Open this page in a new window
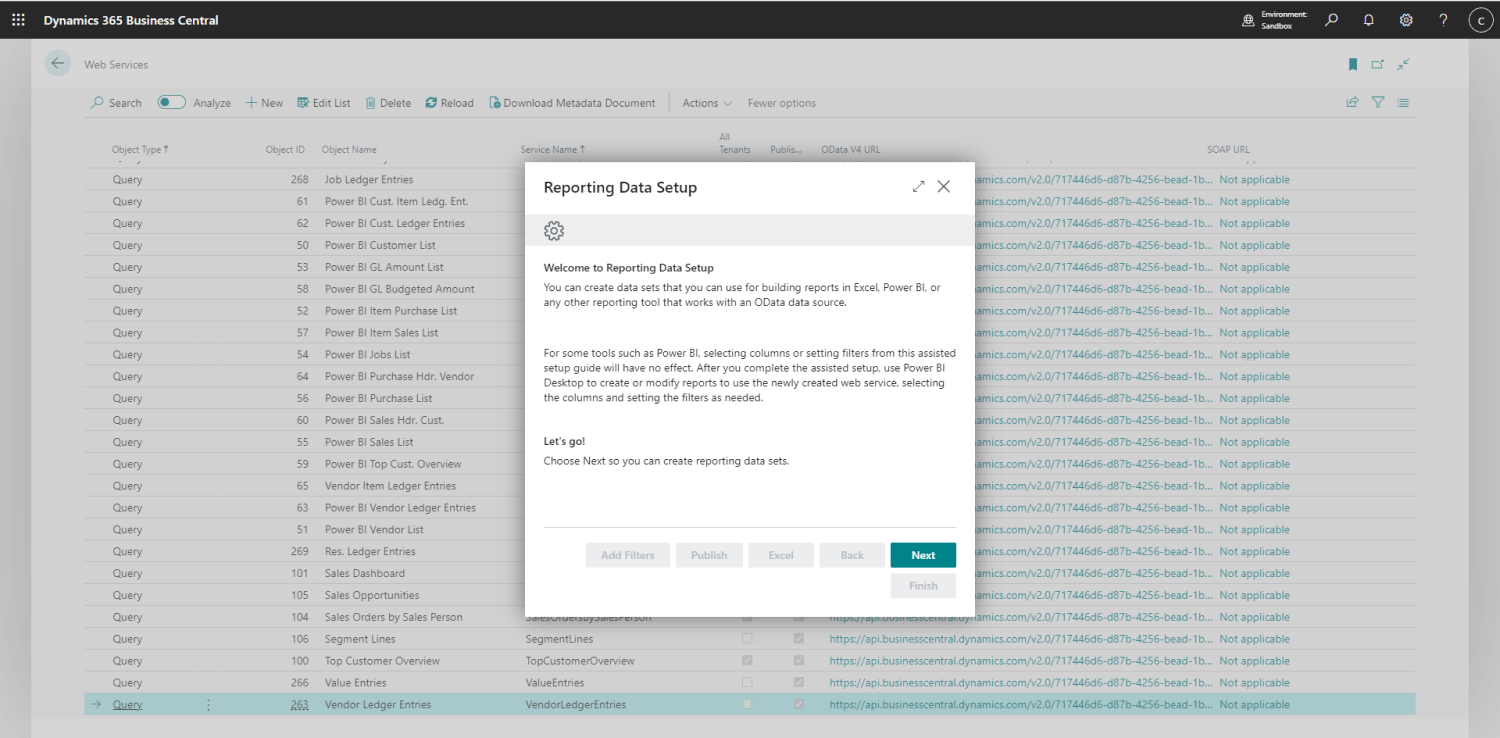Viewport: 1500px width, 738px height. (x=1378, y=64)
